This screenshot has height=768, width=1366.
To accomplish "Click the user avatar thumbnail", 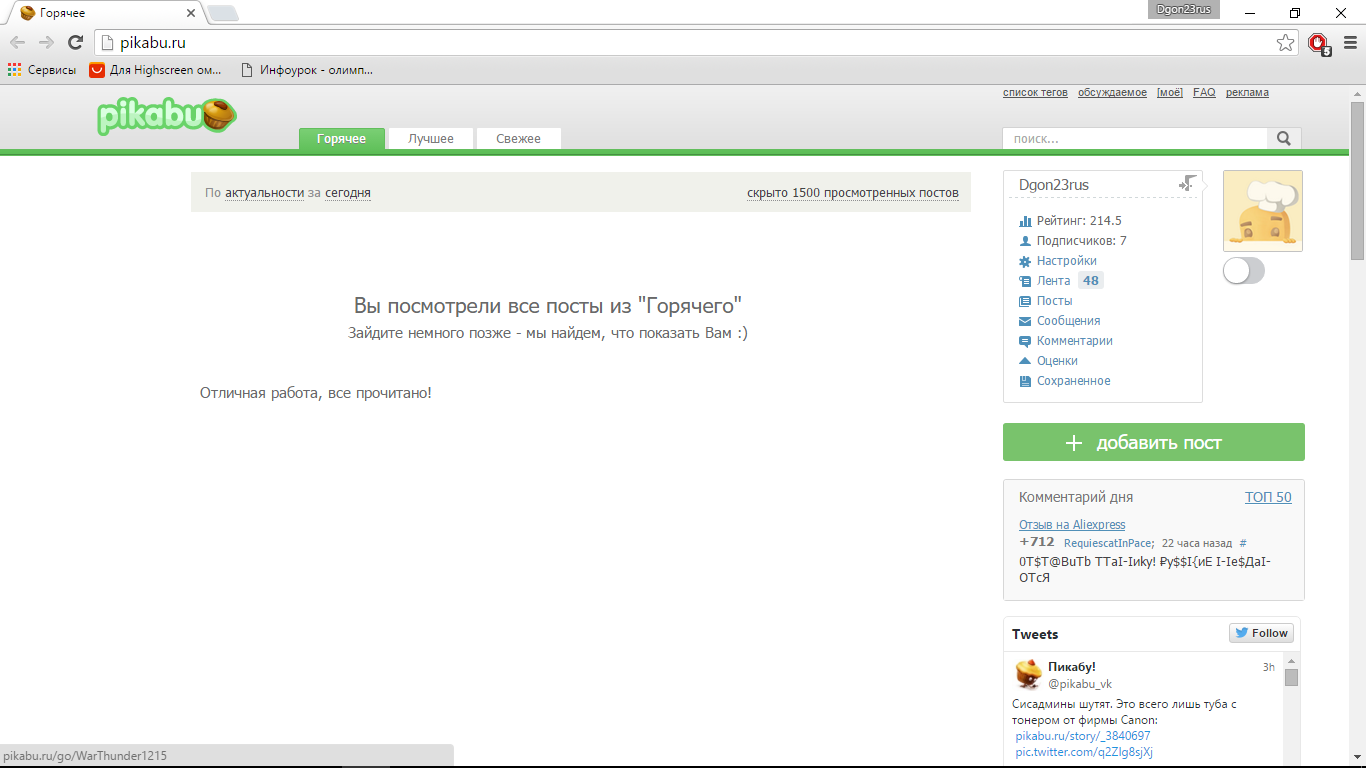I will [1262, 211].
